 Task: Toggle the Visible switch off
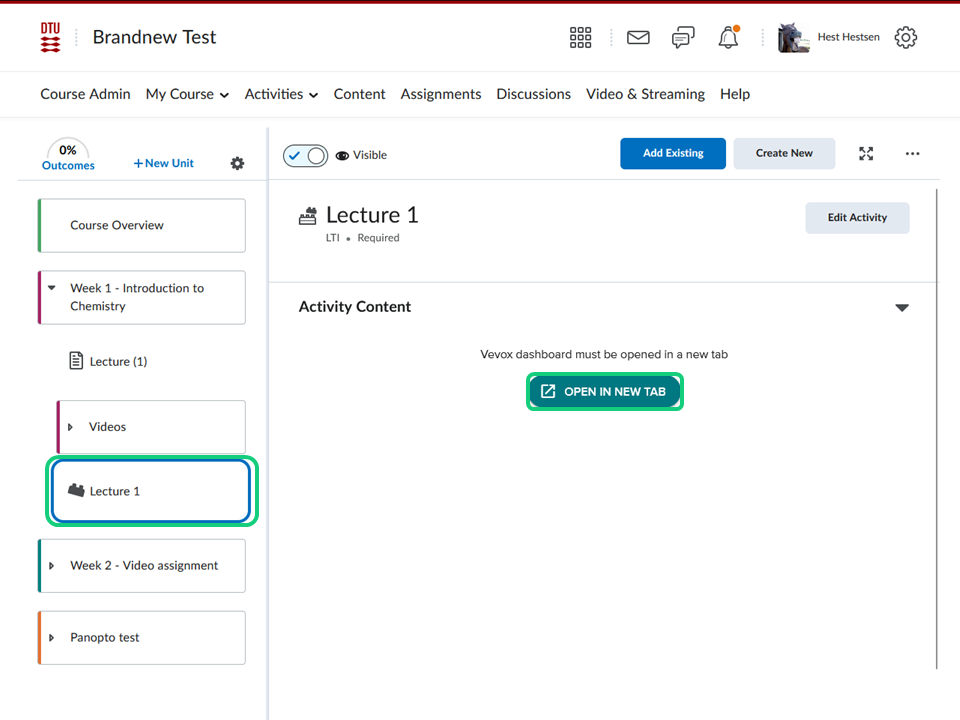305,155
